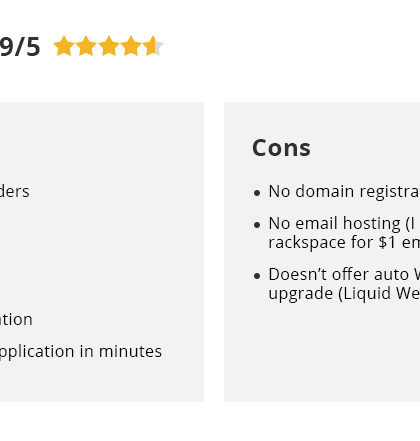Click the partially filled fifth star

153,46
